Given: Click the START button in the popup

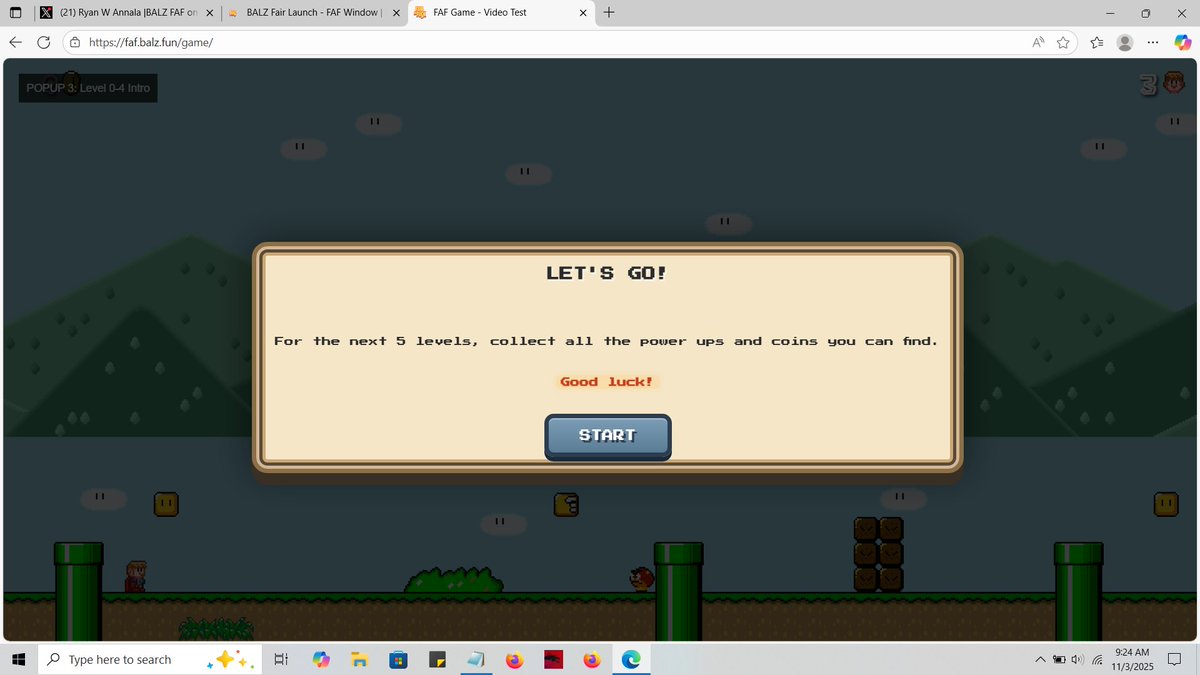Looking at the screenshot, I should [x=607, y=436].
